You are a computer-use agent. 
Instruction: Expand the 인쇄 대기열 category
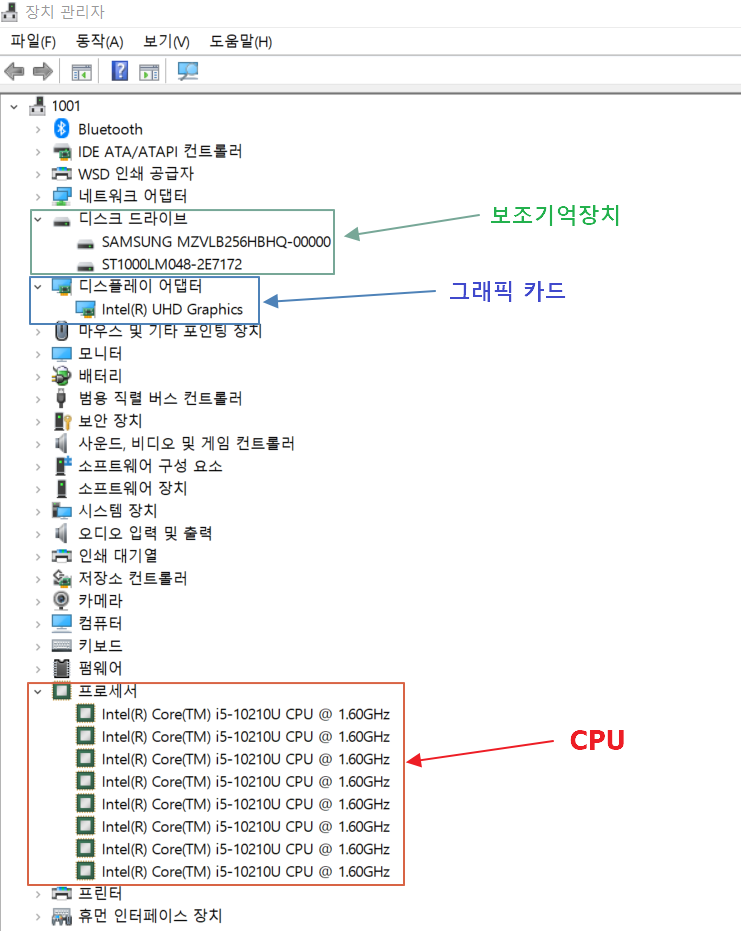38,556
